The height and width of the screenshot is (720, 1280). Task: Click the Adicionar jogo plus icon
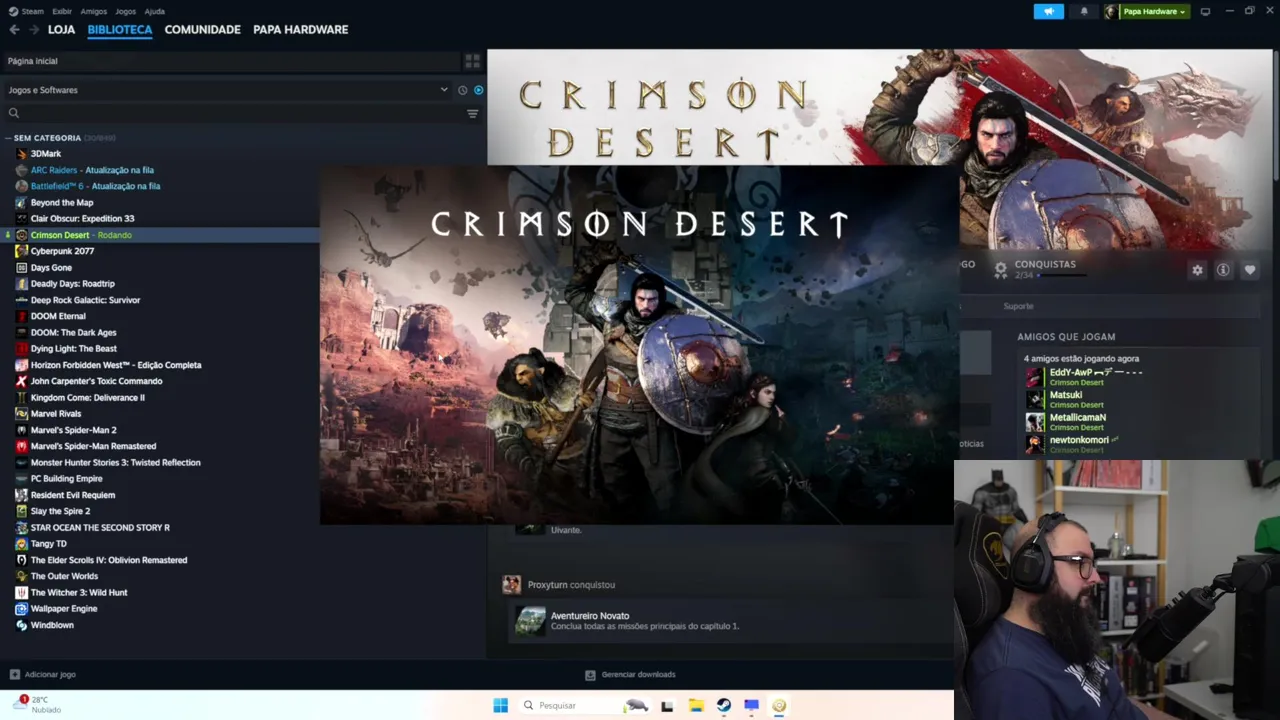click(x=14, y=675)
